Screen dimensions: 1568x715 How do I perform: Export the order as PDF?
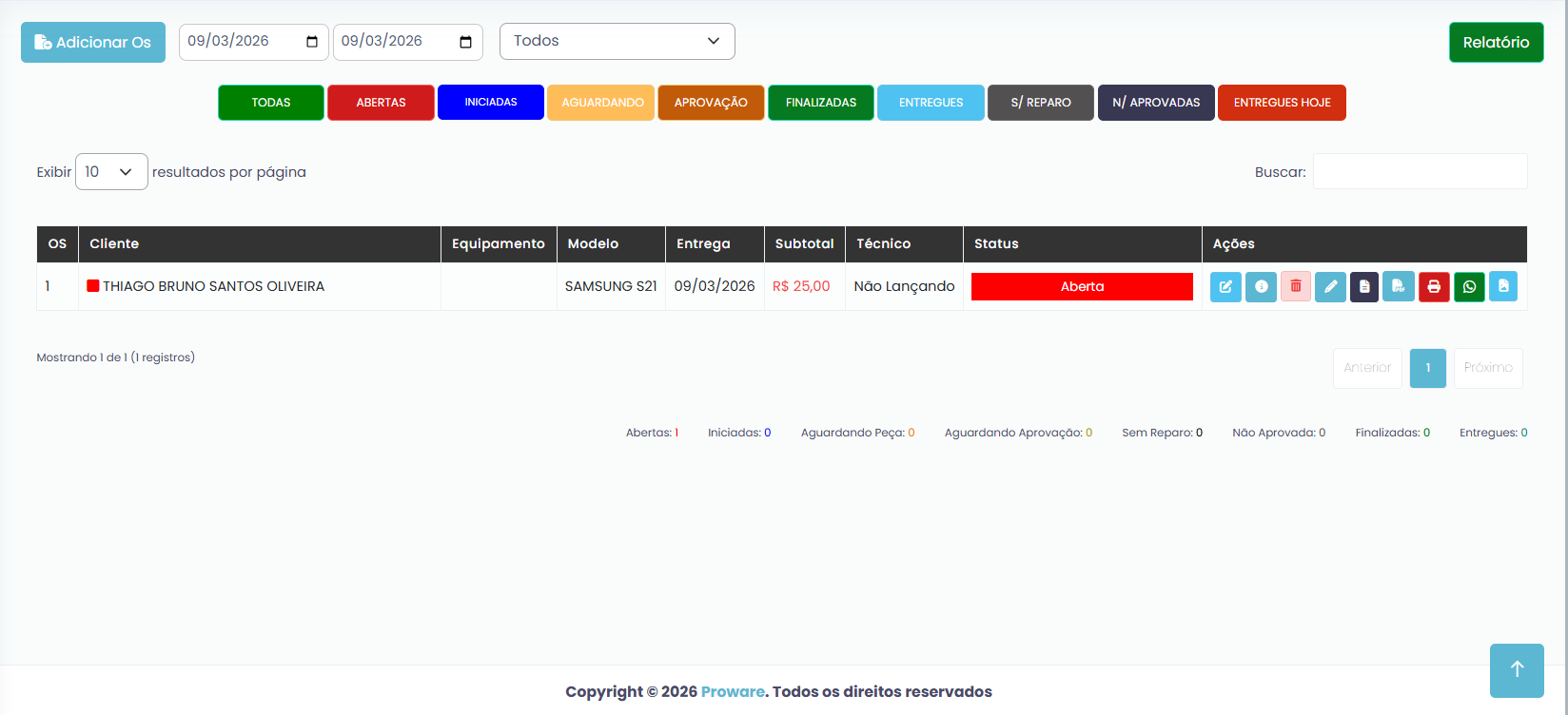coord(1399,287)
